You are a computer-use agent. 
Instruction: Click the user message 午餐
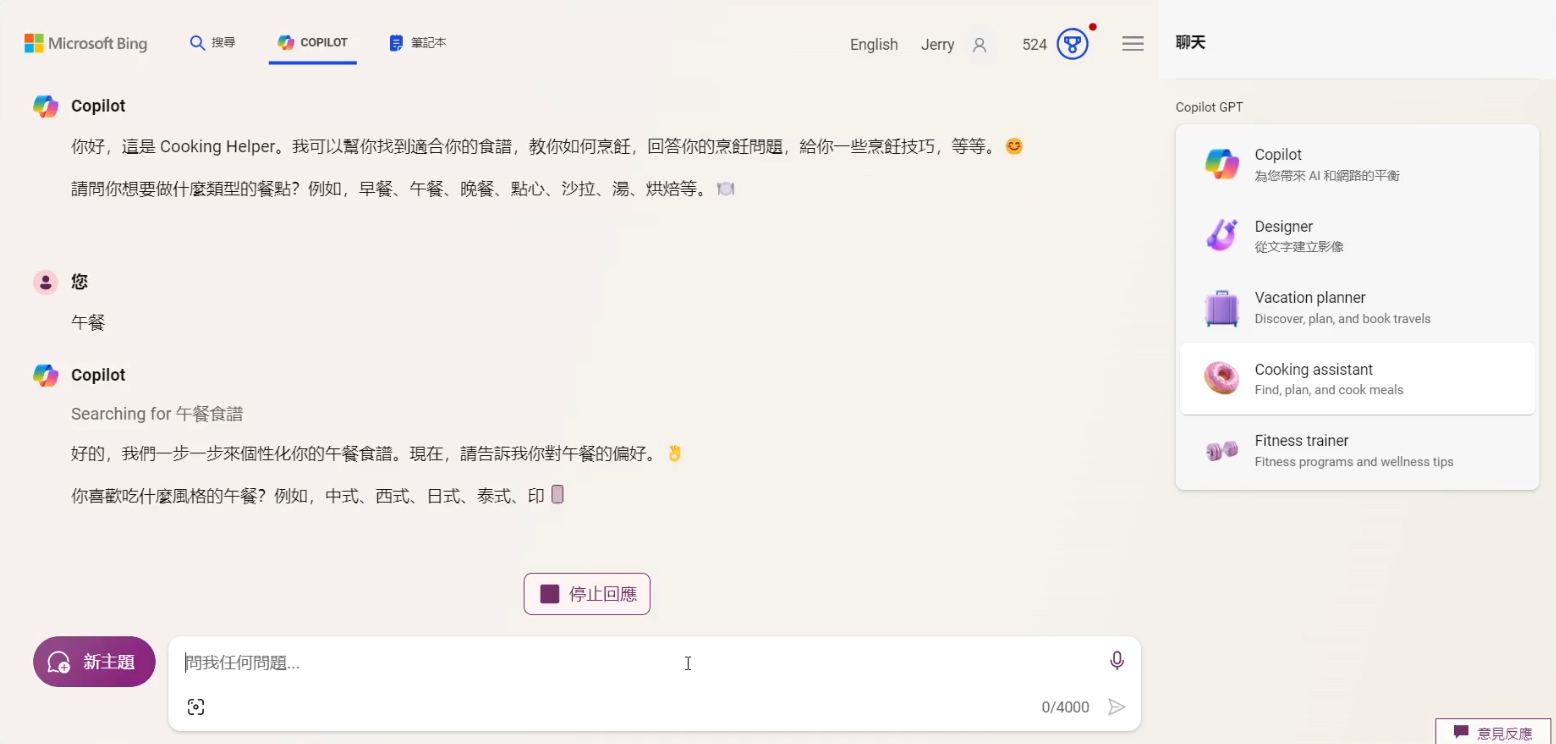click(88, 322)
